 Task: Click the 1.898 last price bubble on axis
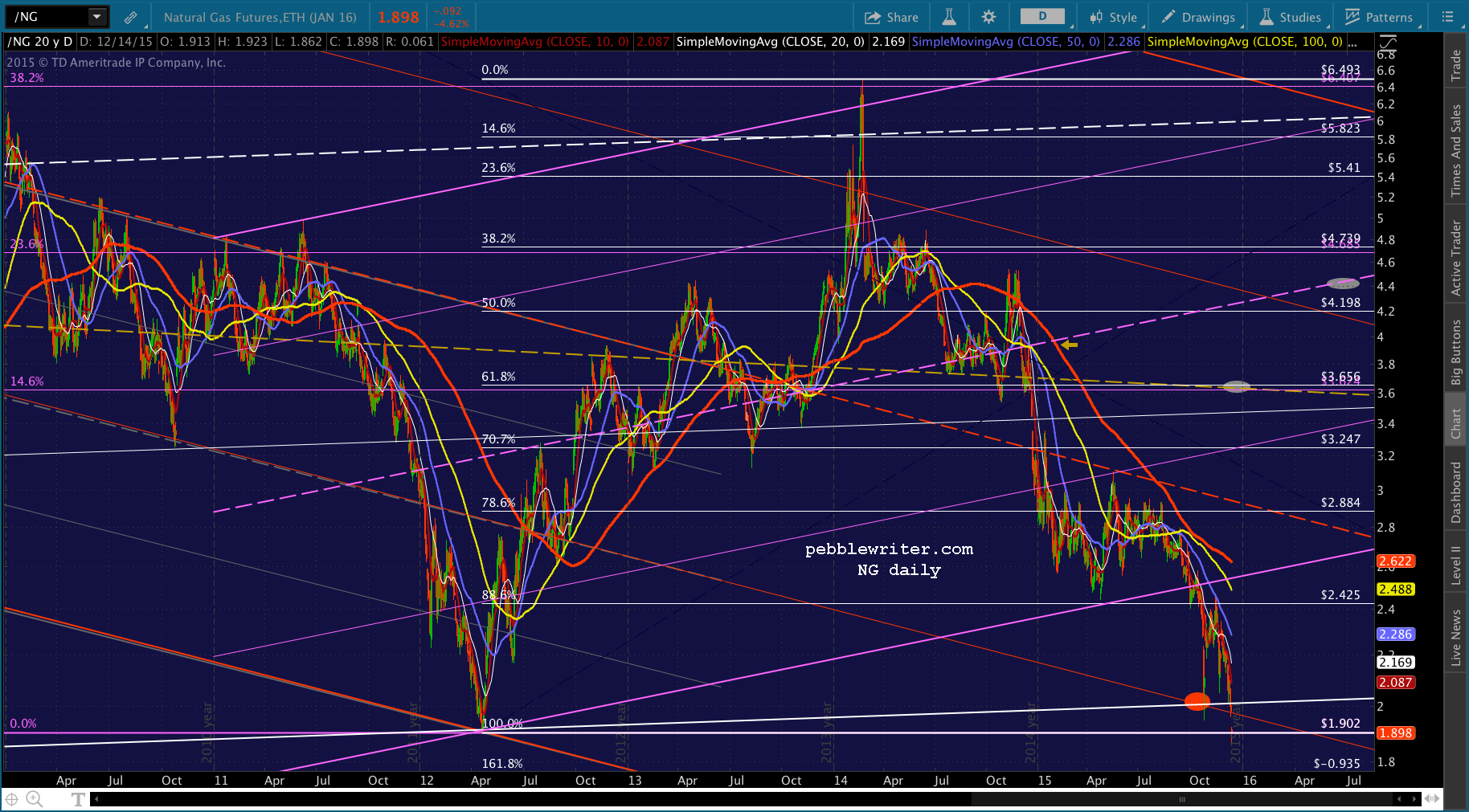pos(1396,733)
